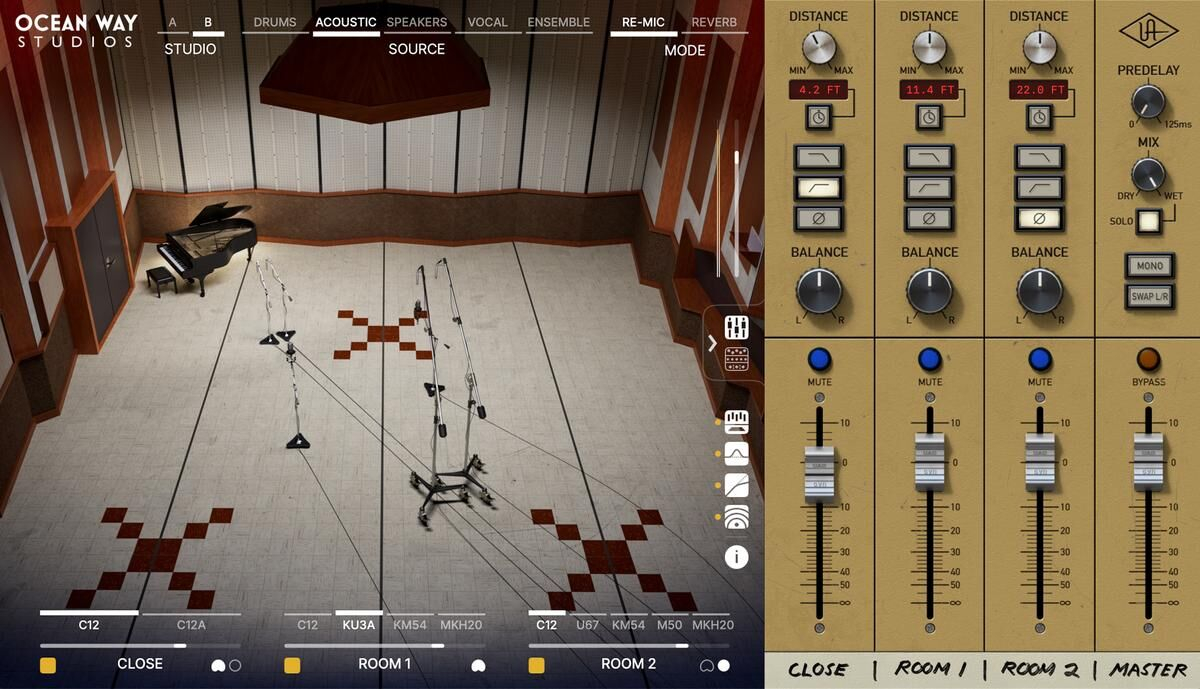Viewport: 1200px width, 689px height.
Task: Collapse the side panel with chevron arrow
Action: coord(712,344)
